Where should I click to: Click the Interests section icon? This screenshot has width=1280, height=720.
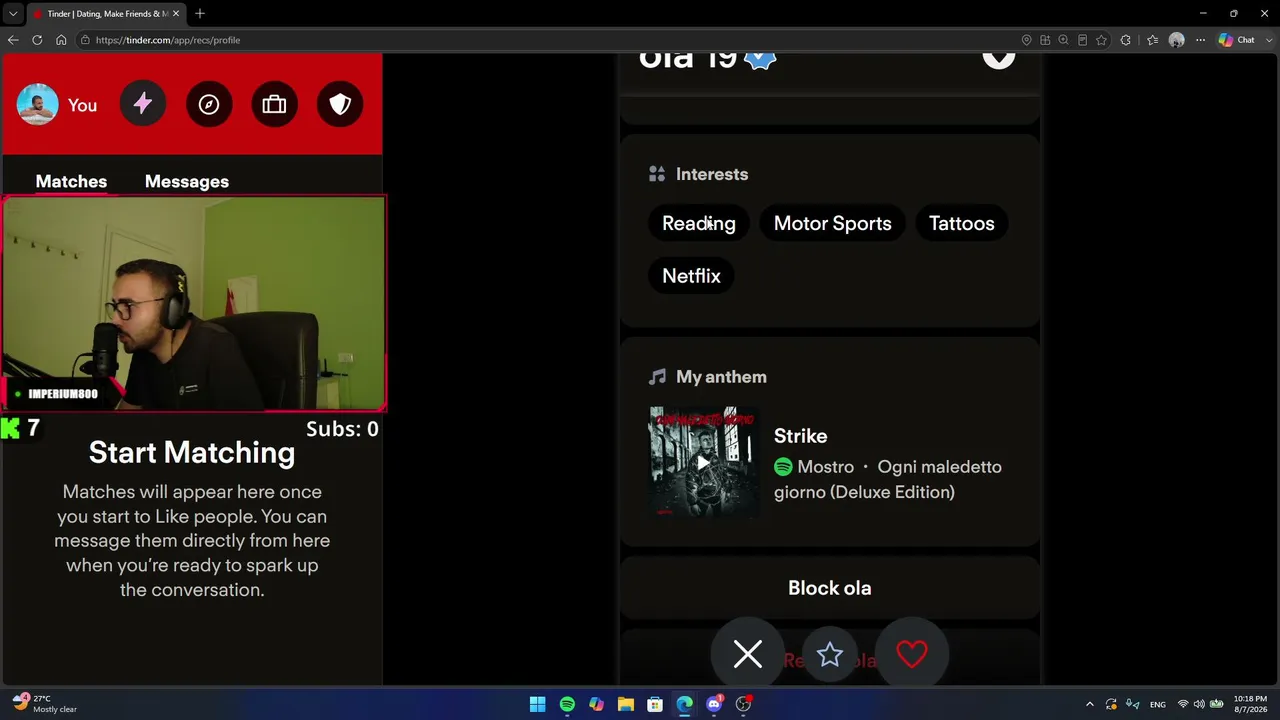(657, 174)
